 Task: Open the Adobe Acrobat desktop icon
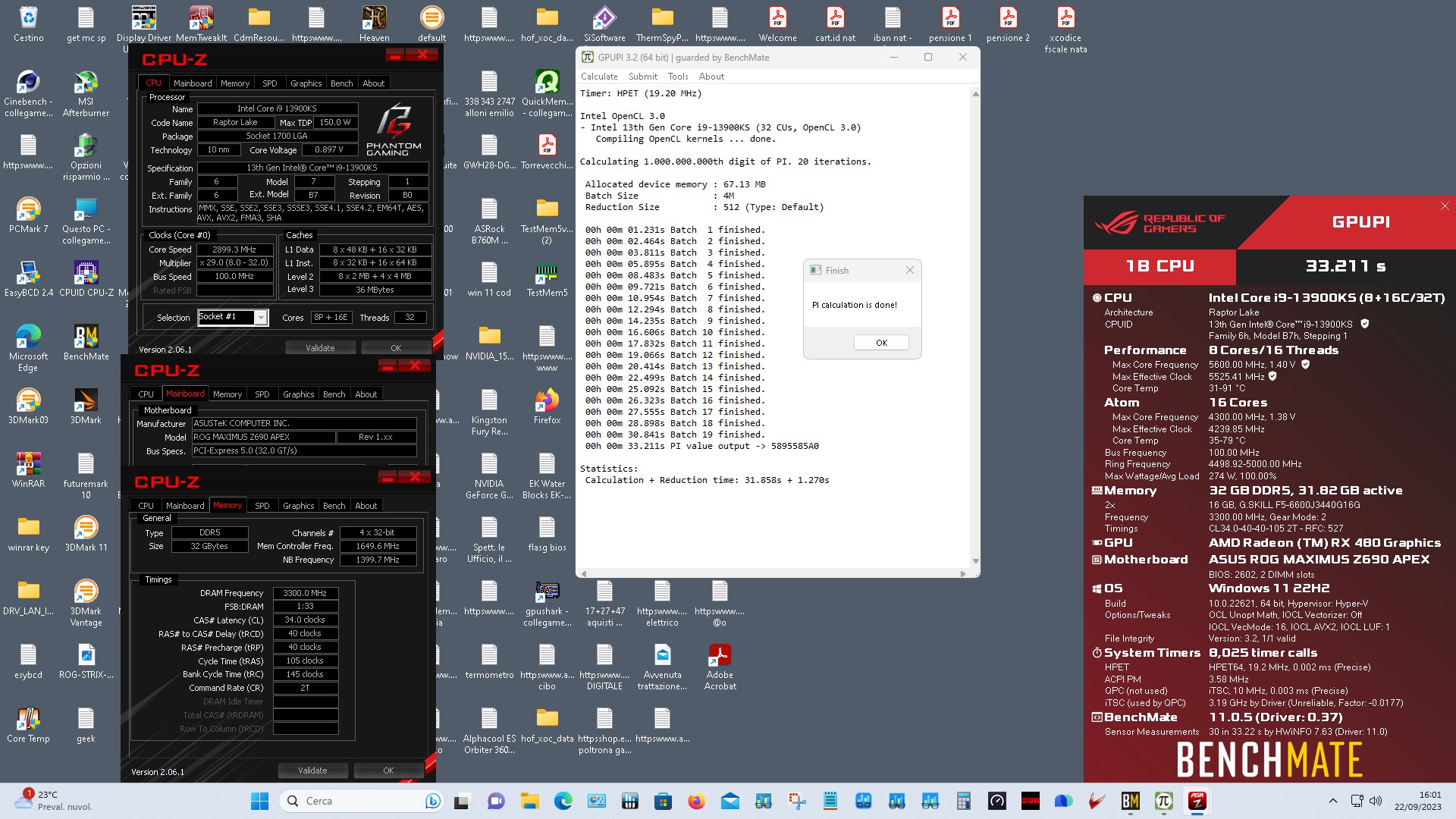pyautogui.click(x=720, y=667)
